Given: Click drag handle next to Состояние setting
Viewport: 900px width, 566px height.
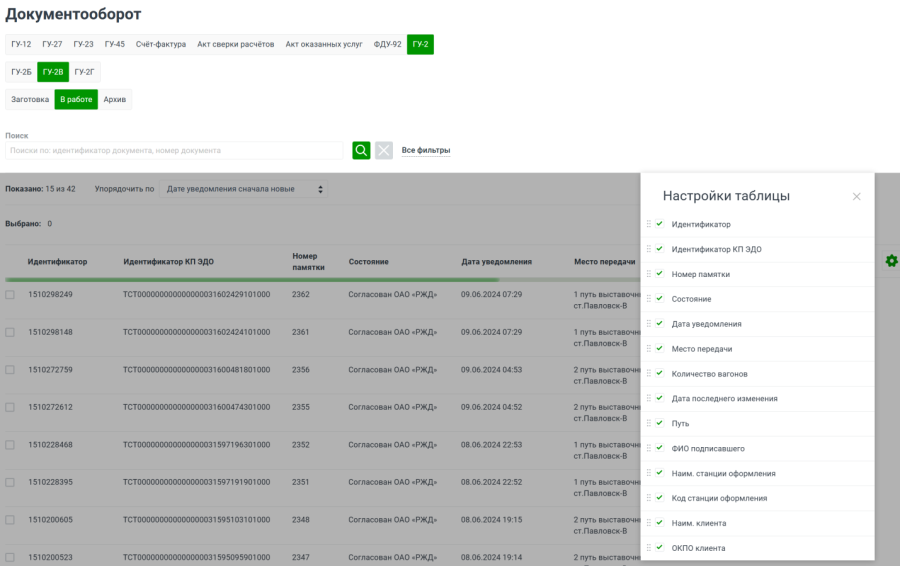Looking at the screenshot, I should (x=648, y=299).
